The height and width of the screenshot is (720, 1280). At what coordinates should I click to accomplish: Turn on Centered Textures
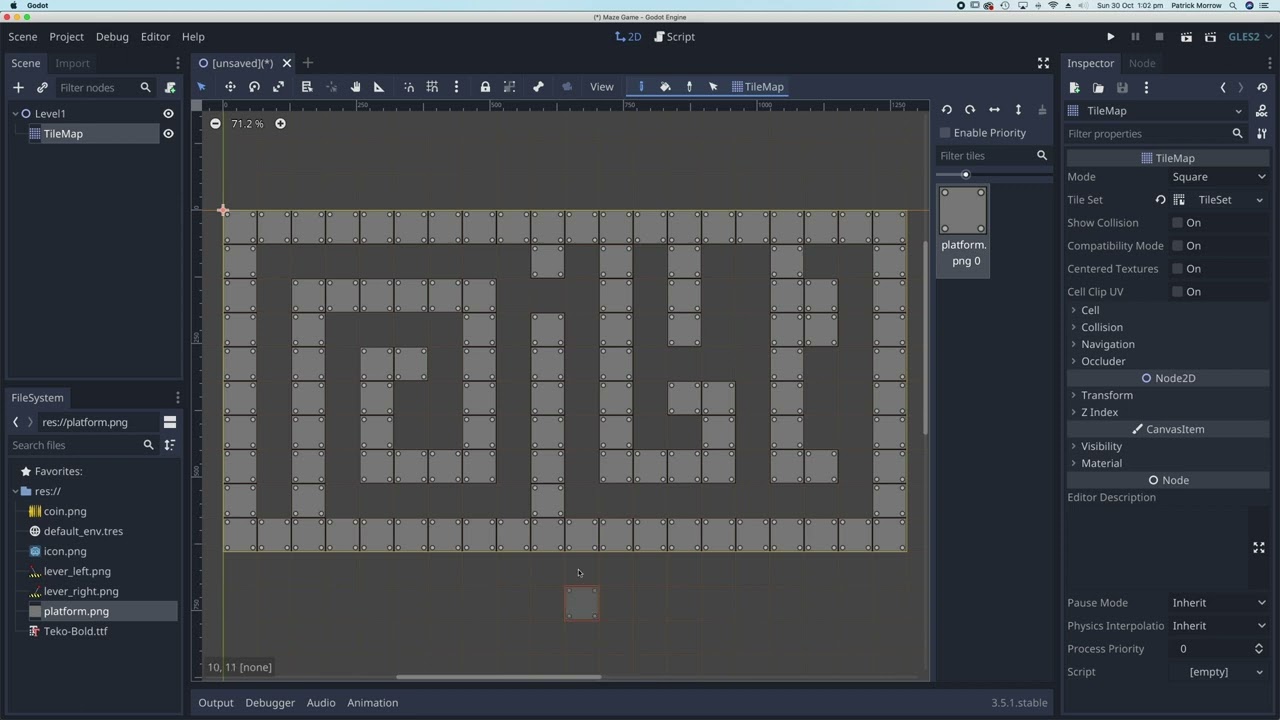[1178, 269]
